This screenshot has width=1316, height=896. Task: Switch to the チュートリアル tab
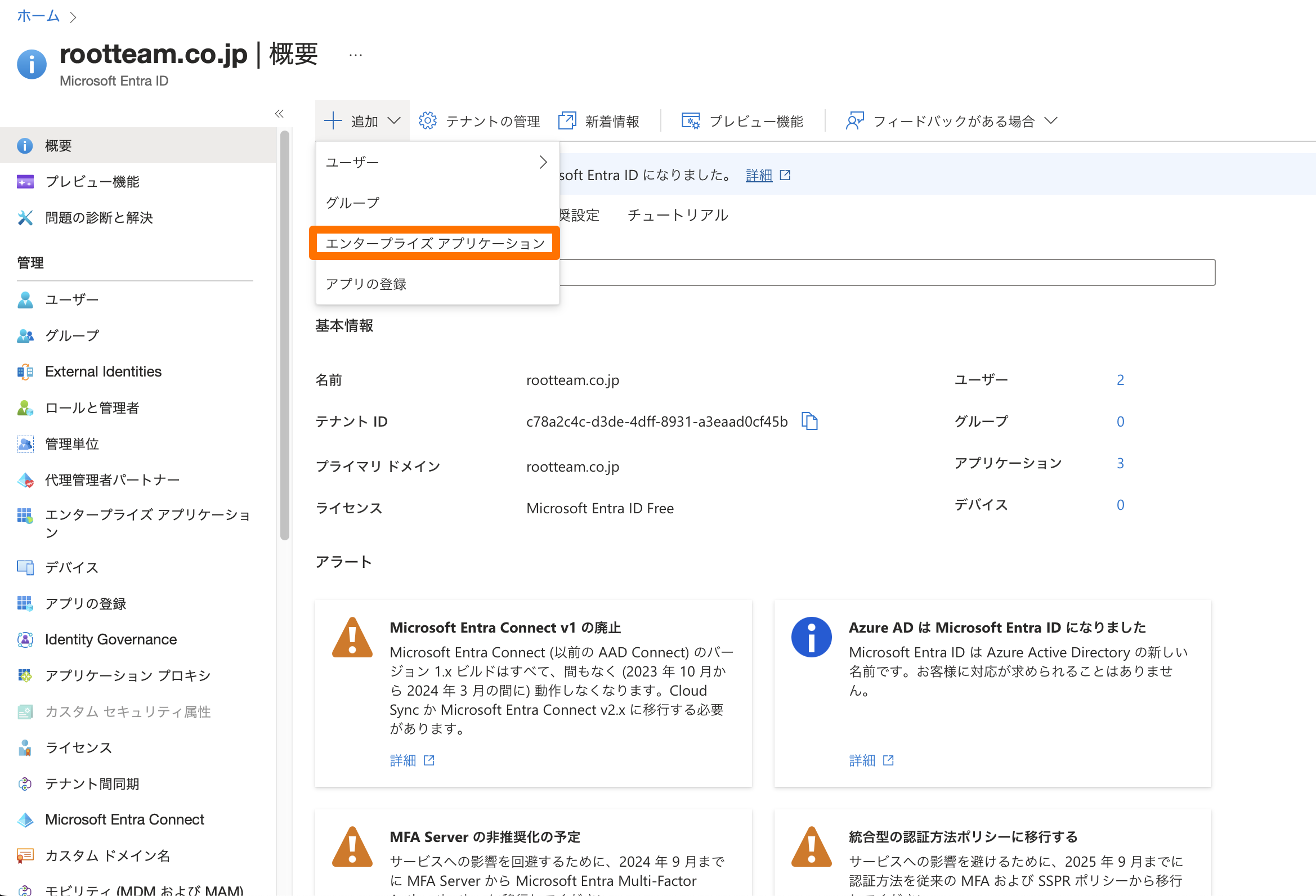677,215
